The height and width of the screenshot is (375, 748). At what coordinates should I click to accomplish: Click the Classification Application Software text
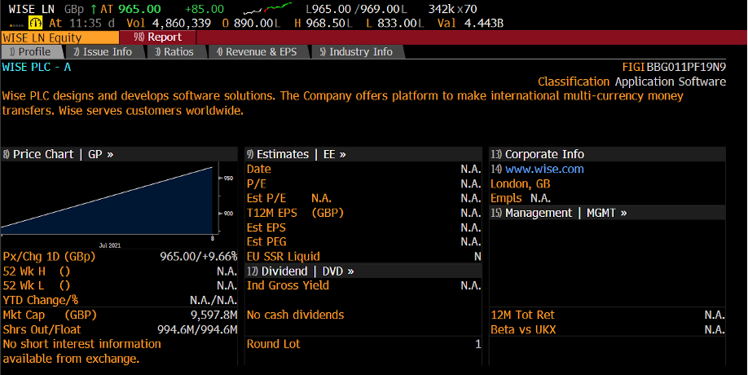click(632, 82)
